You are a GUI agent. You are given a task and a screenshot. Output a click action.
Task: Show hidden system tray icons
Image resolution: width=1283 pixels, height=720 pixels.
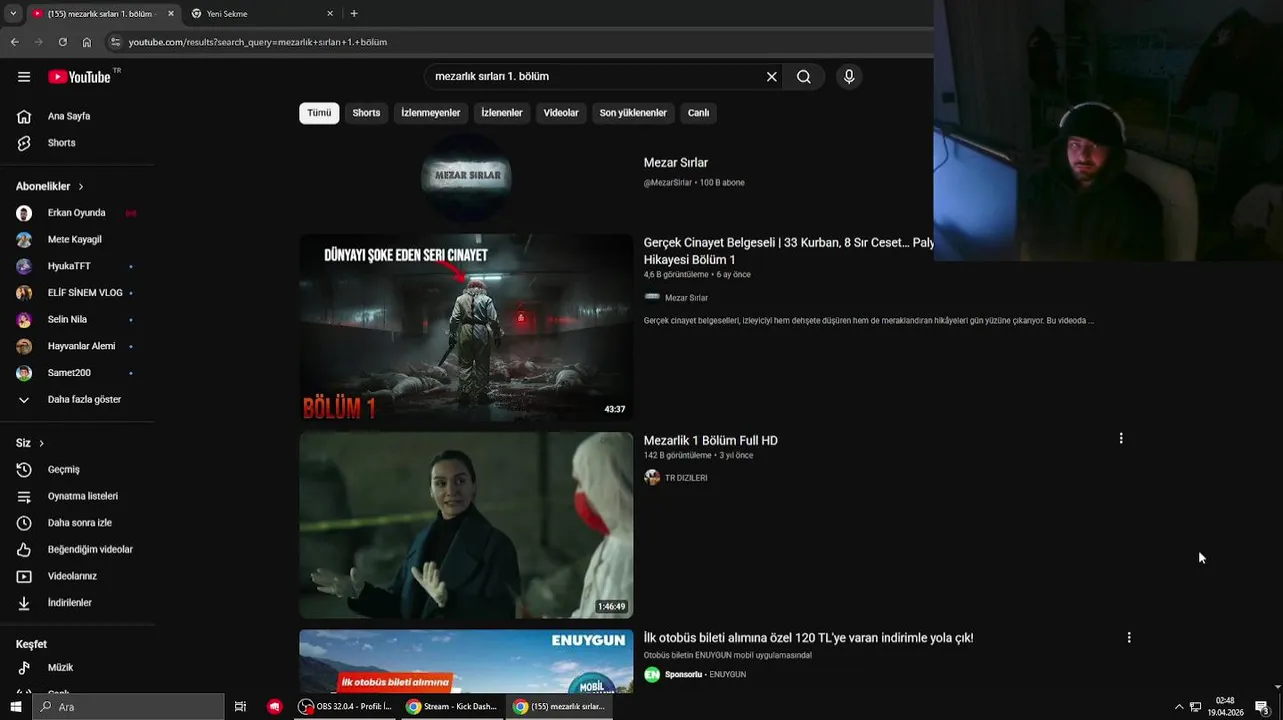tap(1179, 707)
